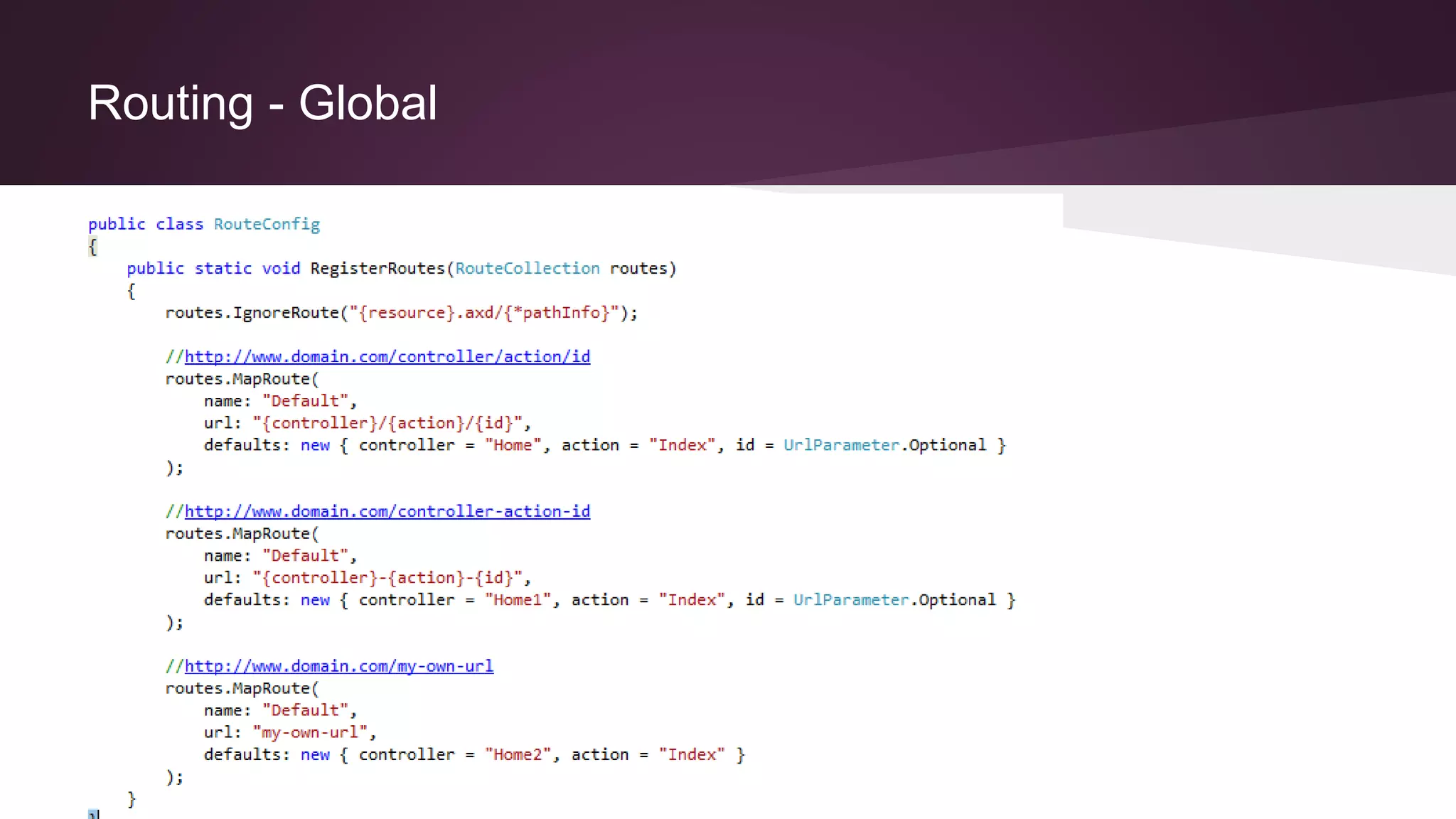Click the "Home" controller default string
This screenshot has width=1456, height=819.
(513, 446)
